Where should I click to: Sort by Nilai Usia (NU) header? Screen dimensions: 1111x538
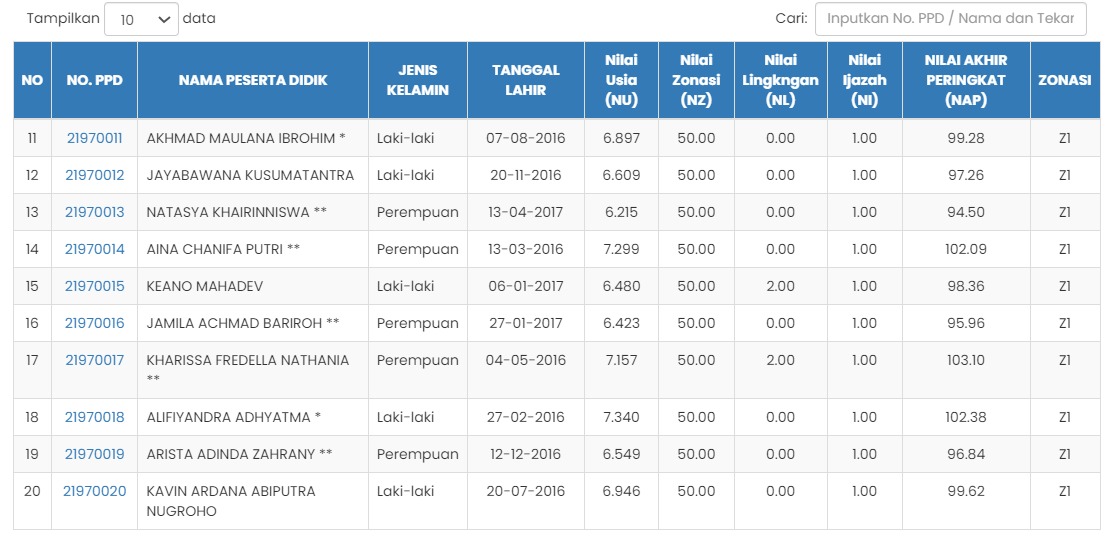click(621, 80)
